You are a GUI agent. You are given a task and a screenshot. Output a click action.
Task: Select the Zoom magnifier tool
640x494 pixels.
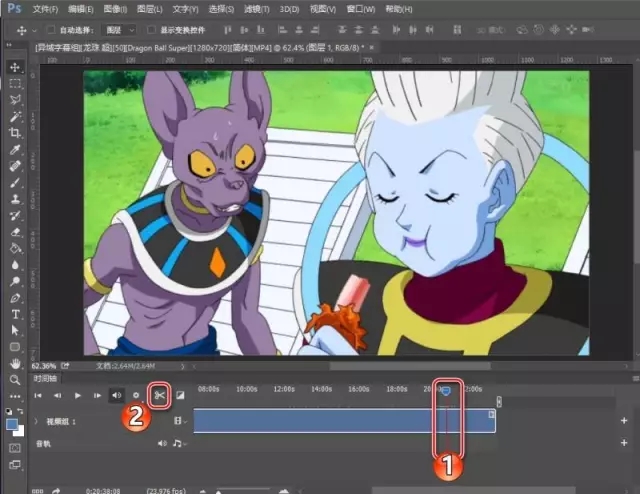pos(15,380)
